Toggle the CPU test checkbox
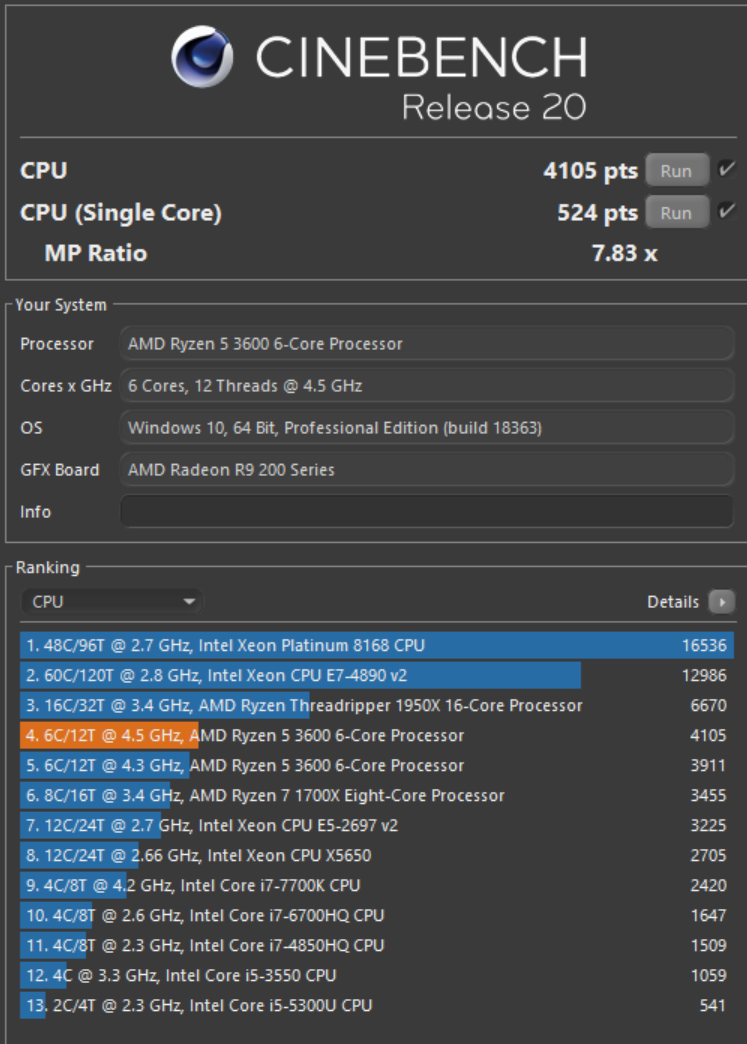Viewport: 747px width, 1044px height. (x=727, y=170)
